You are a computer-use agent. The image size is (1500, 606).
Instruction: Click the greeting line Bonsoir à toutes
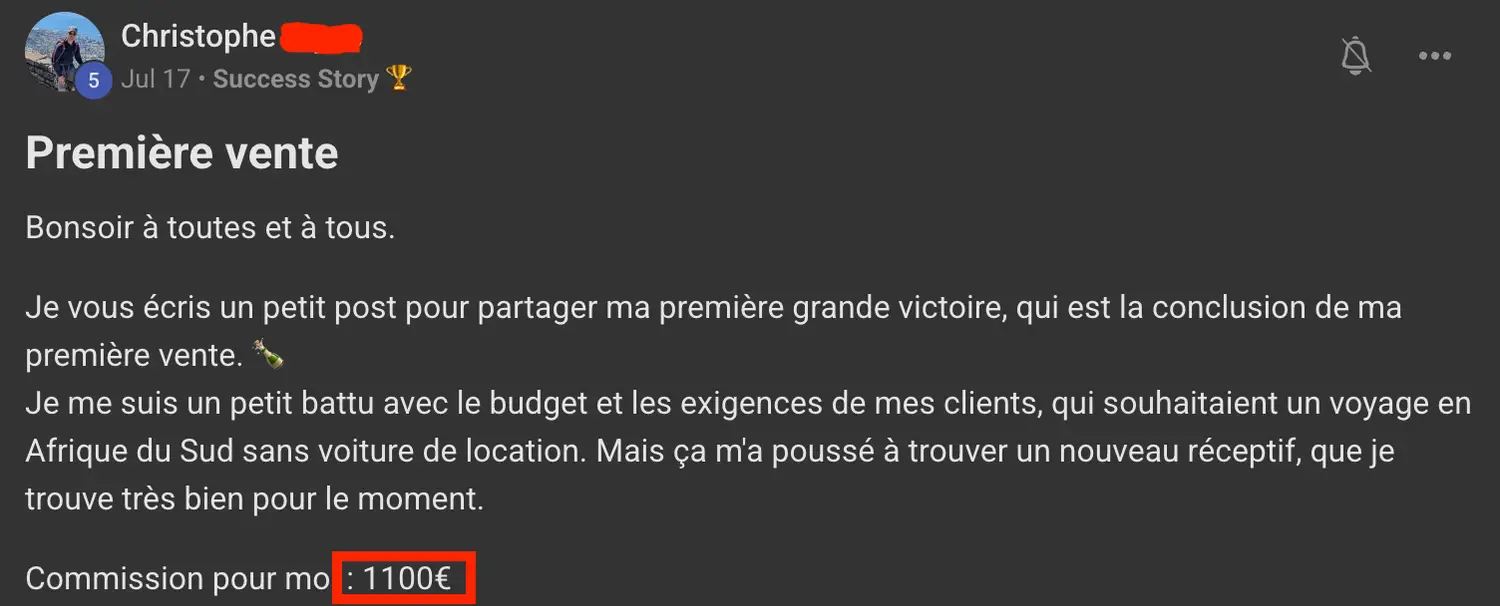(x=210, y=228)
